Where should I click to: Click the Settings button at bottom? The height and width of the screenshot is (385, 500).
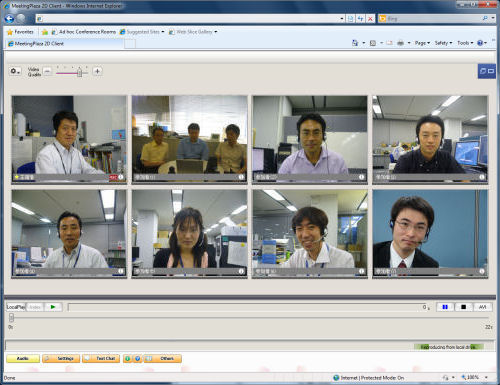pos(61,359)
